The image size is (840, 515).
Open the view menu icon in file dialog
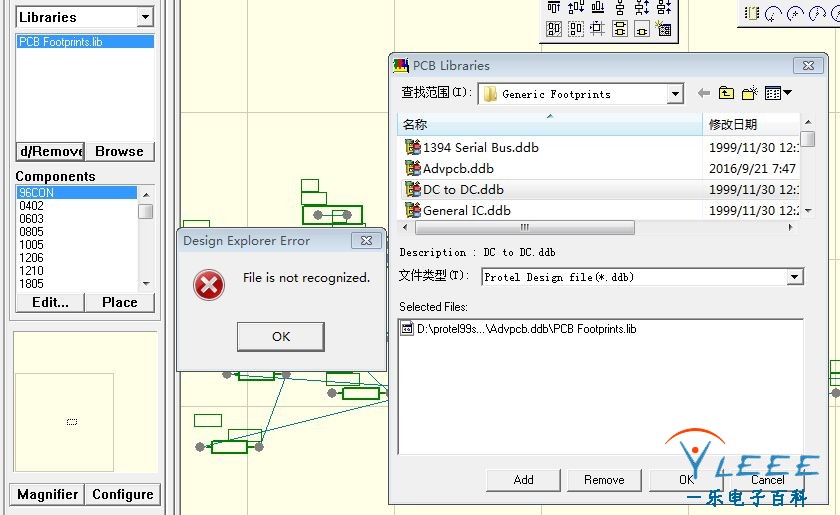(x=778, y=93)
